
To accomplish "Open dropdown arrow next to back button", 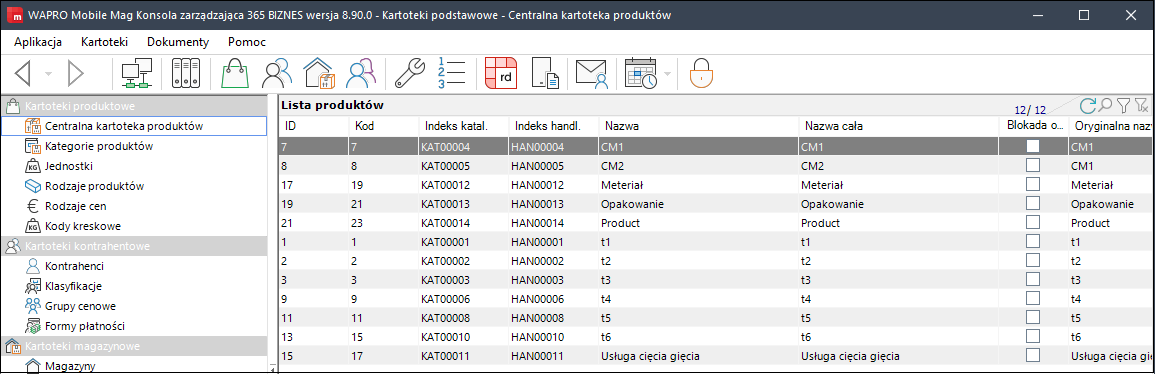I will [48, 74].
